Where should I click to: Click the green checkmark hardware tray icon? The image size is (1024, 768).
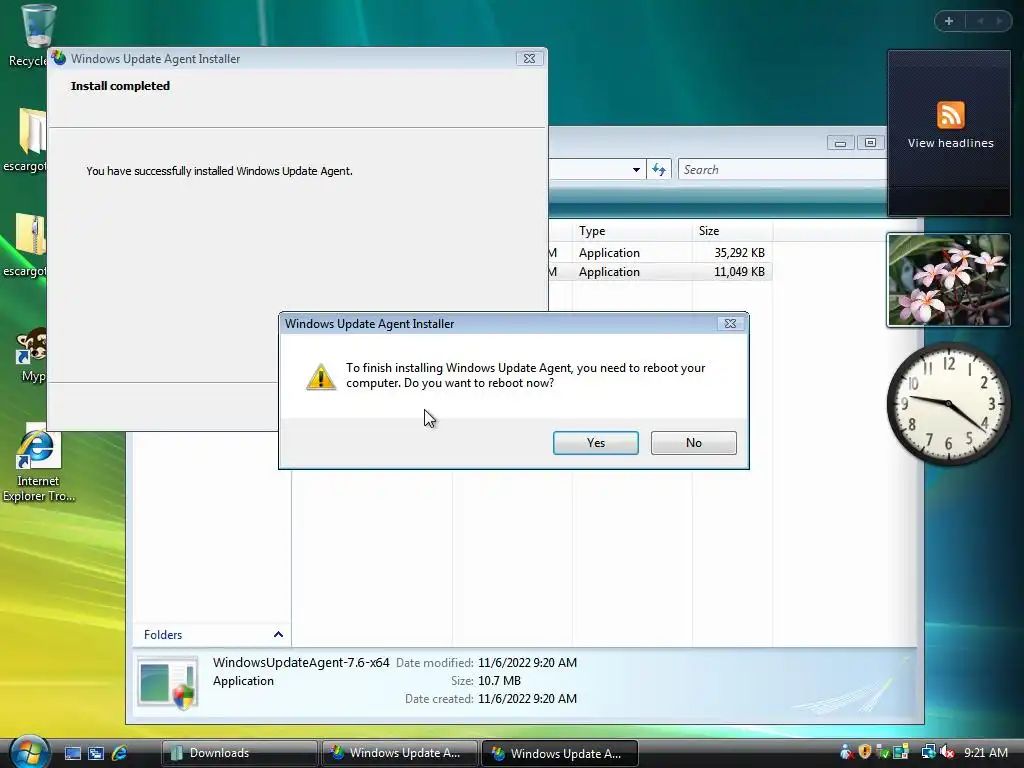(x=883, y=752)
